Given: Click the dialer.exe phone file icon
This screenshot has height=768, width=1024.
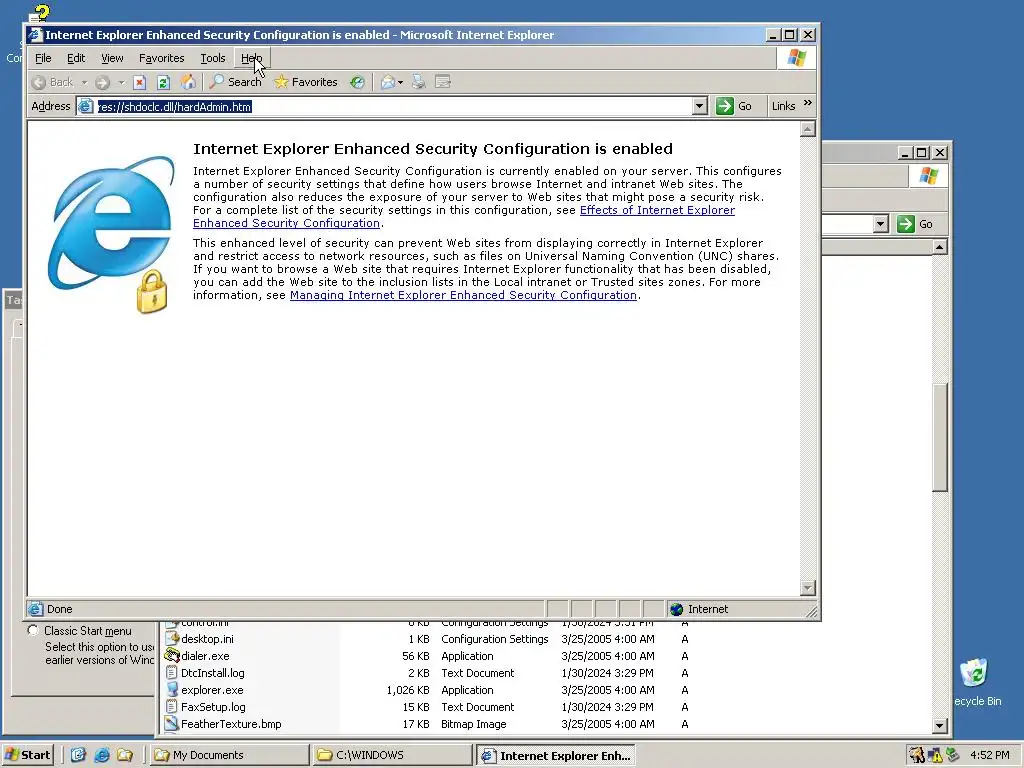Looking at the screenshot, I should coord(172,655).
